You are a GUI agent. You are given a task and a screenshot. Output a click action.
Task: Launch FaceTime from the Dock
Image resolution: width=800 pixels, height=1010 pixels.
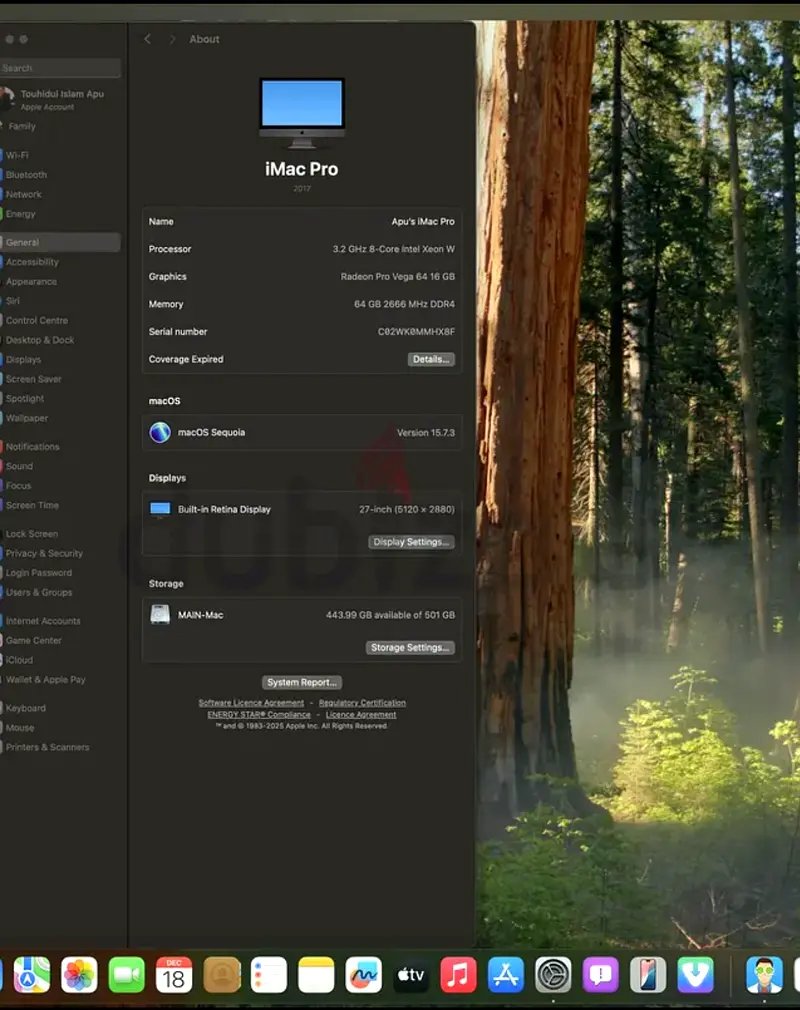[127, 974]
